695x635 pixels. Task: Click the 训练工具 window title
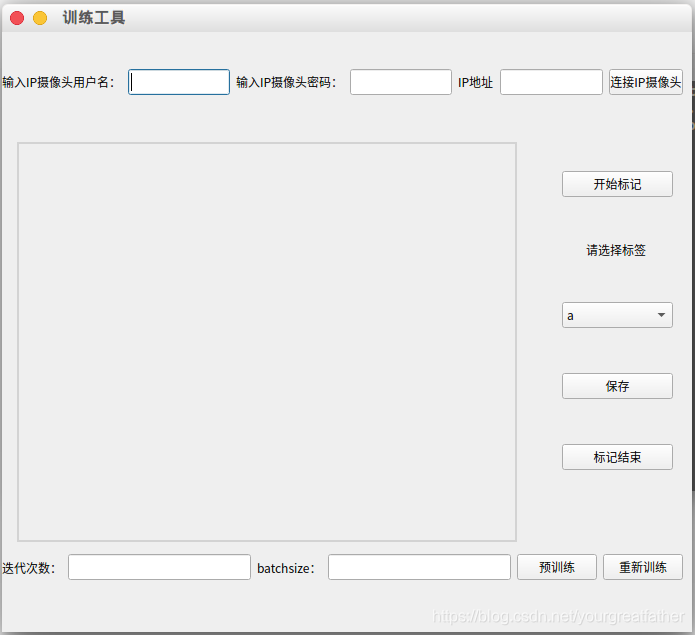click(x=94, y=18)
